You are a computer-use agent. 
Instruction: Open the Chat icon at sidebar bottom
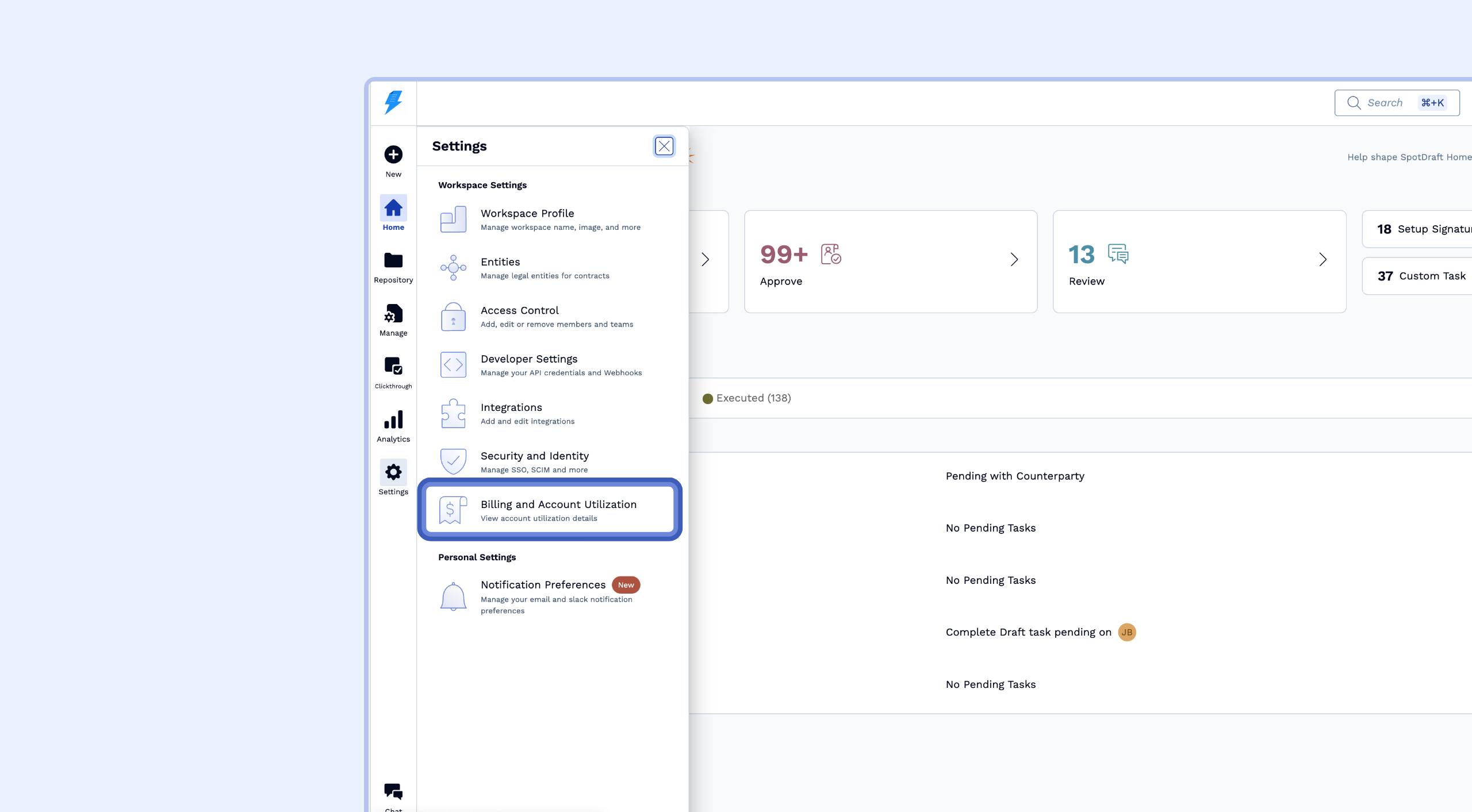click(393, 792)
